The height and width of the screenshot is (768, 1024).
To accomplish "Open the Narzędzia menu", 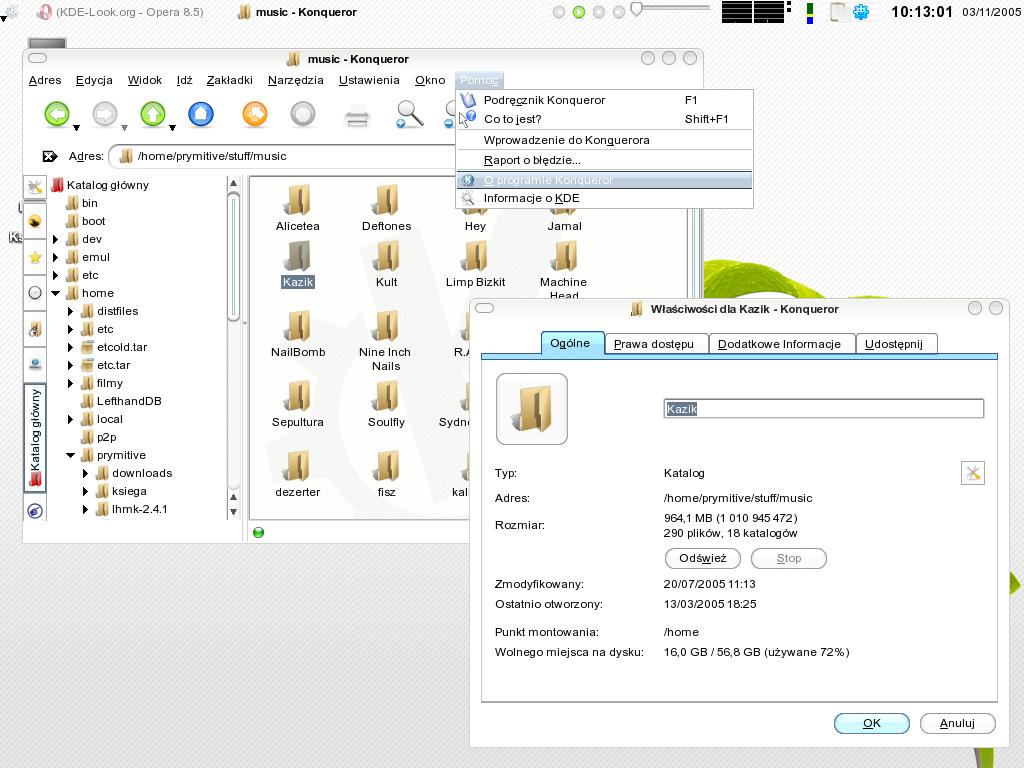I will tap(295, 80).
